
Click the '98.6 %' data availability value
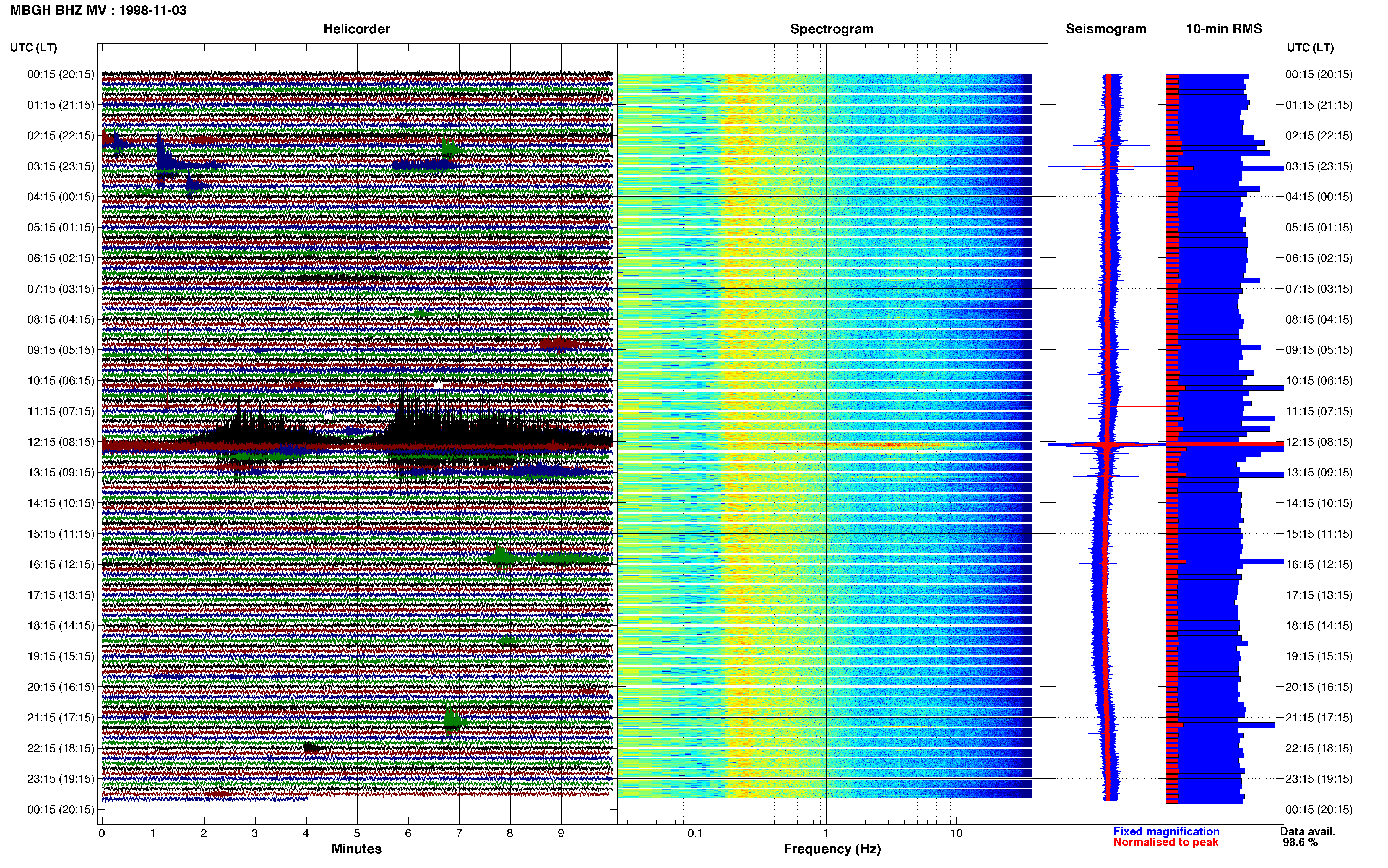coord(1300,843)
